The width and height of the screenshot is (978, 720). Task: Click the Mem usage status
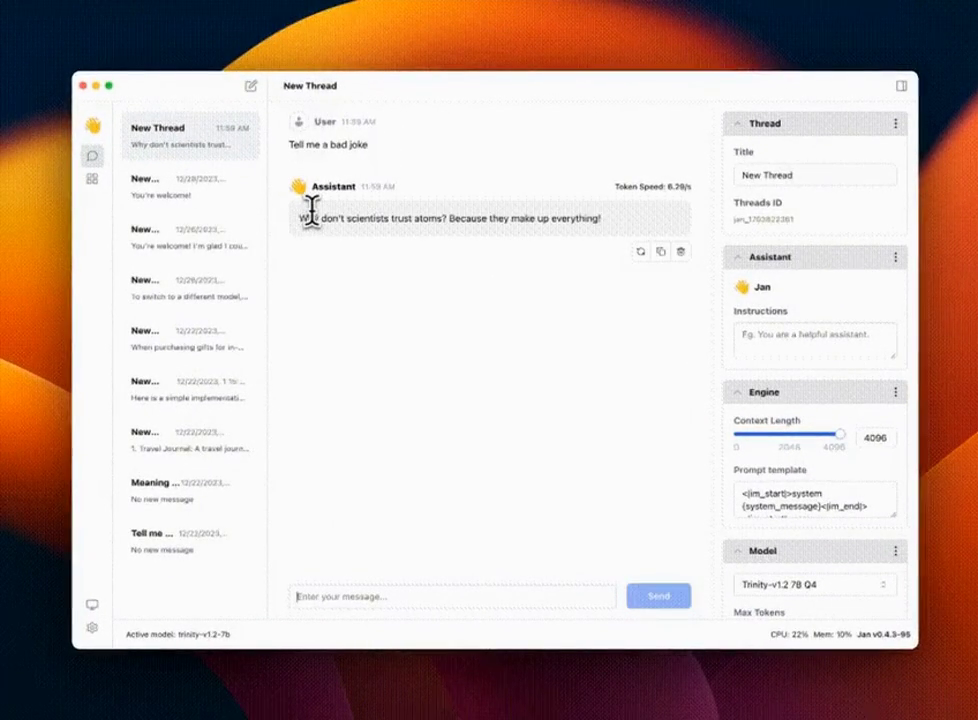832,634
